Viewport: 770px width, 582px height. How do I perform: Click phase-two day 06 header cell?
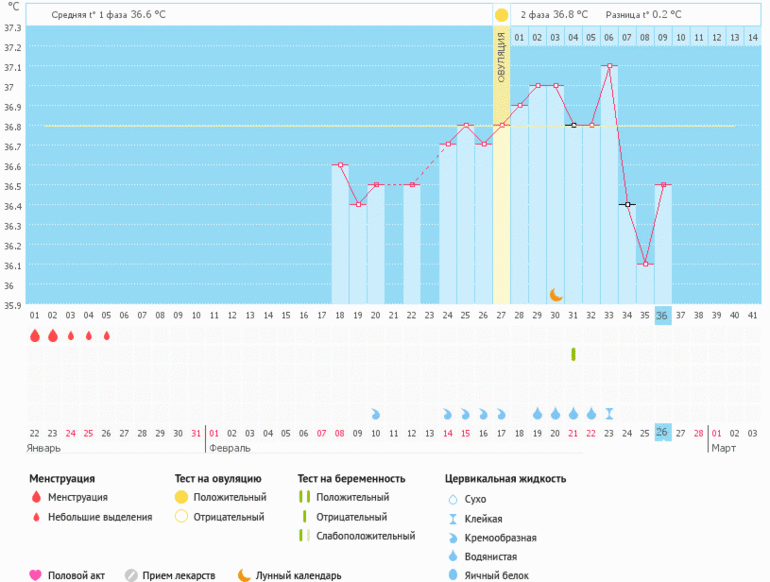click(609, 38)
